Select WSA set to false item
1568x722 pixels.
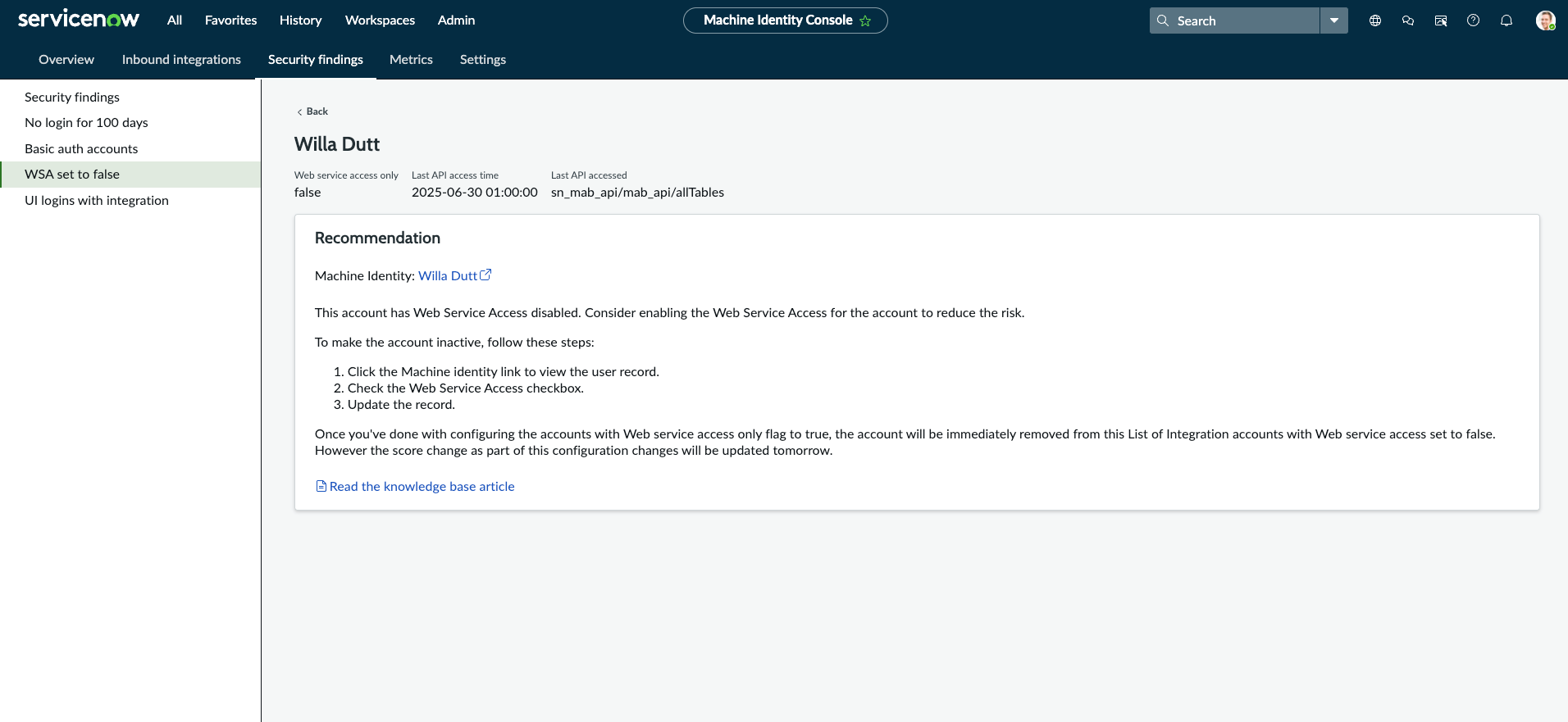[130, 174]
